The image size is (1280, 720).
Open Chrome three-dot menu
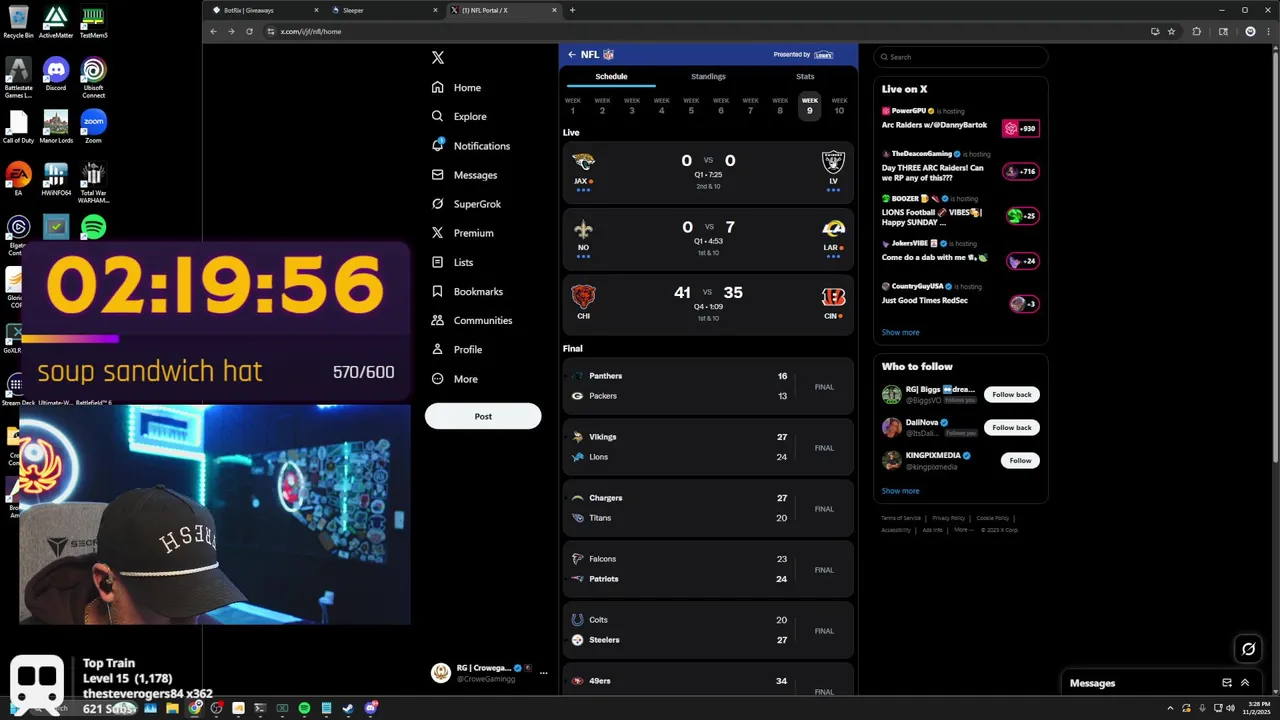tap(1269, 31)
